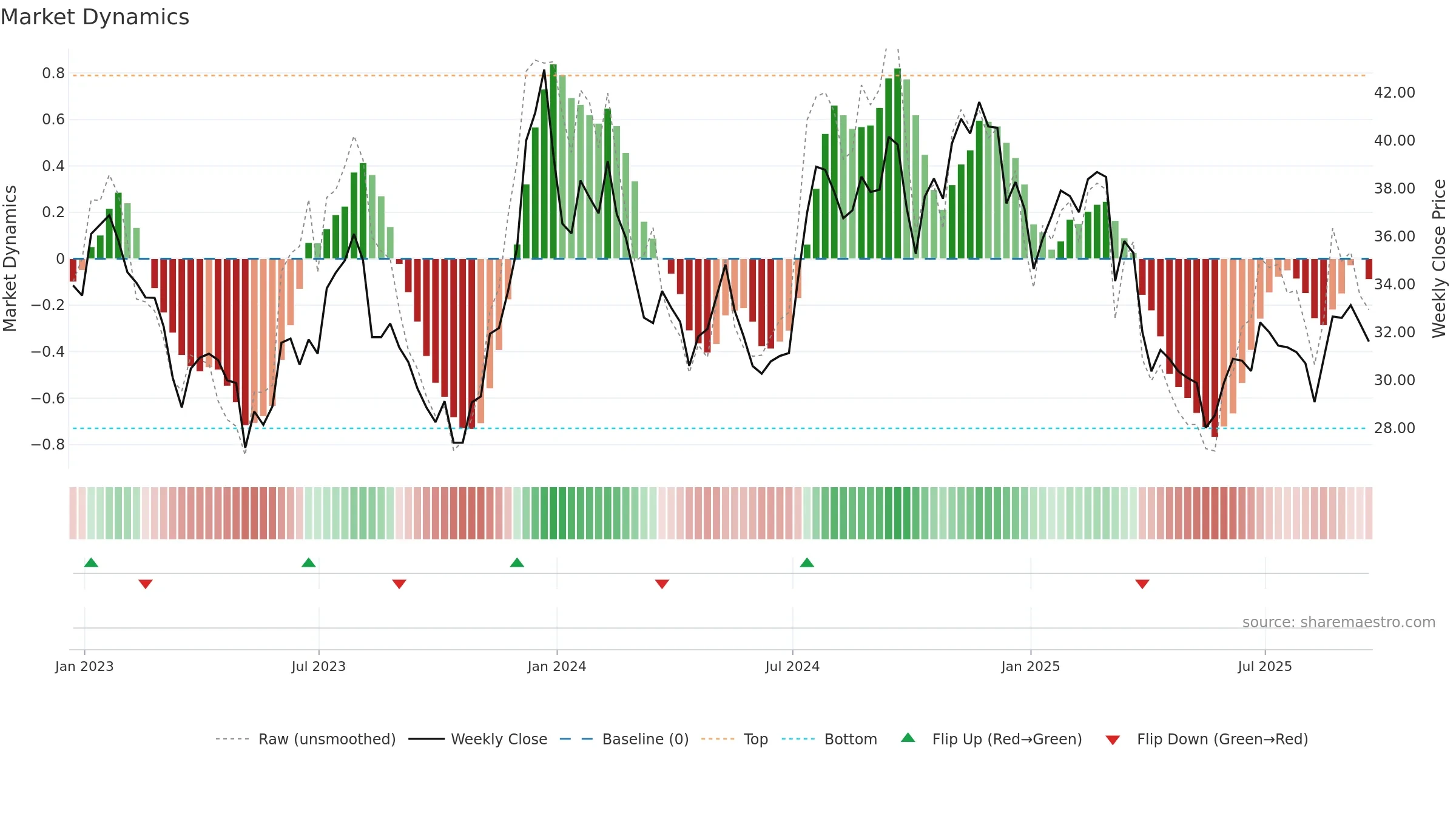This screenshot has height=819, width=1456.
Task: Click the 36.00 right axis price label
Action: click(x=1395, y=237)
